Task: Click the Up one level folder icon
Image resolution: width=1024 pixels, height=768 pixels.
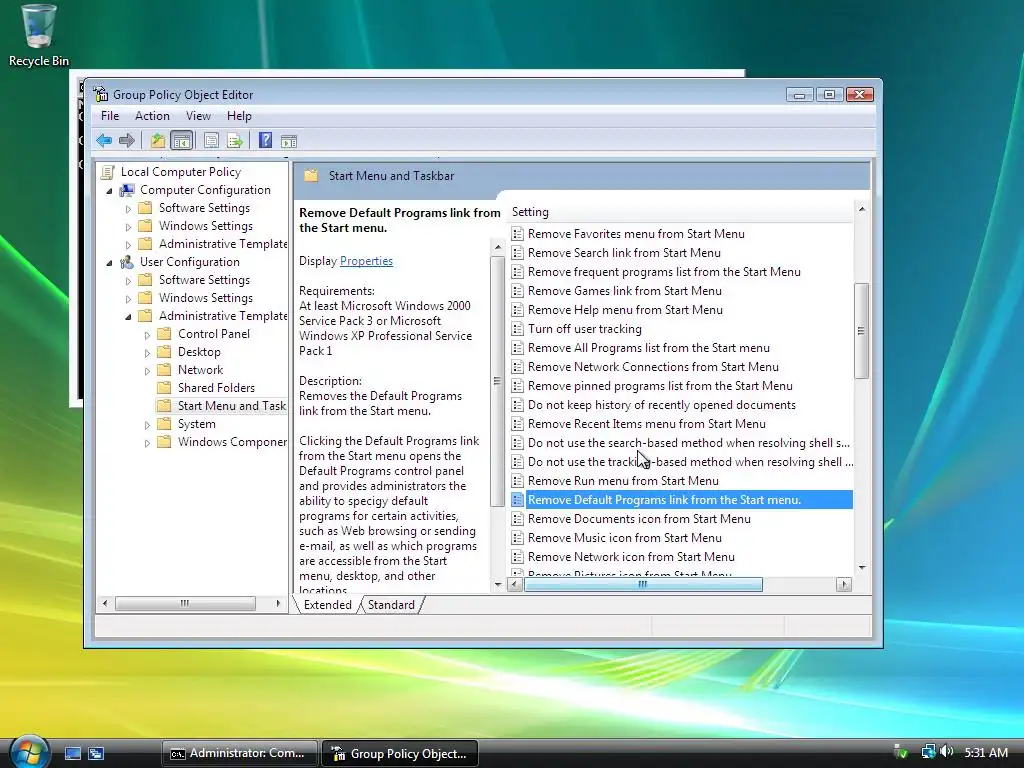Action: (157, 140)
